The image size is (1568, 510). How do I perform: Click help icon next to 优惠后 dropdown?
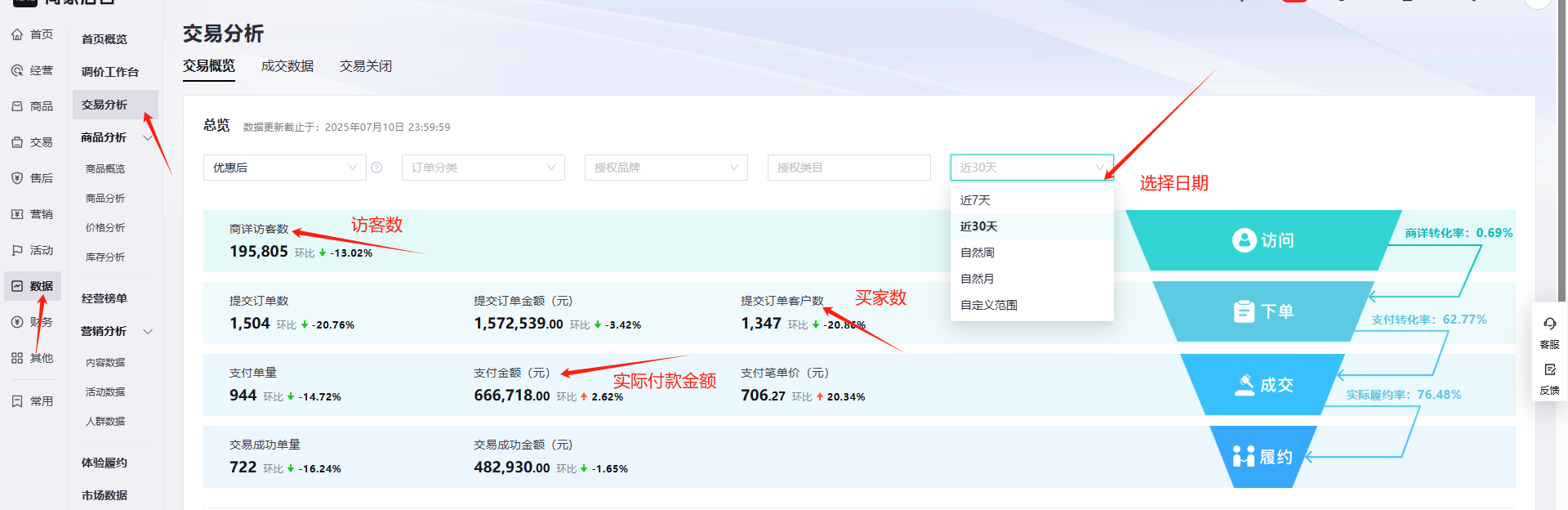click(x=376, y=168)
